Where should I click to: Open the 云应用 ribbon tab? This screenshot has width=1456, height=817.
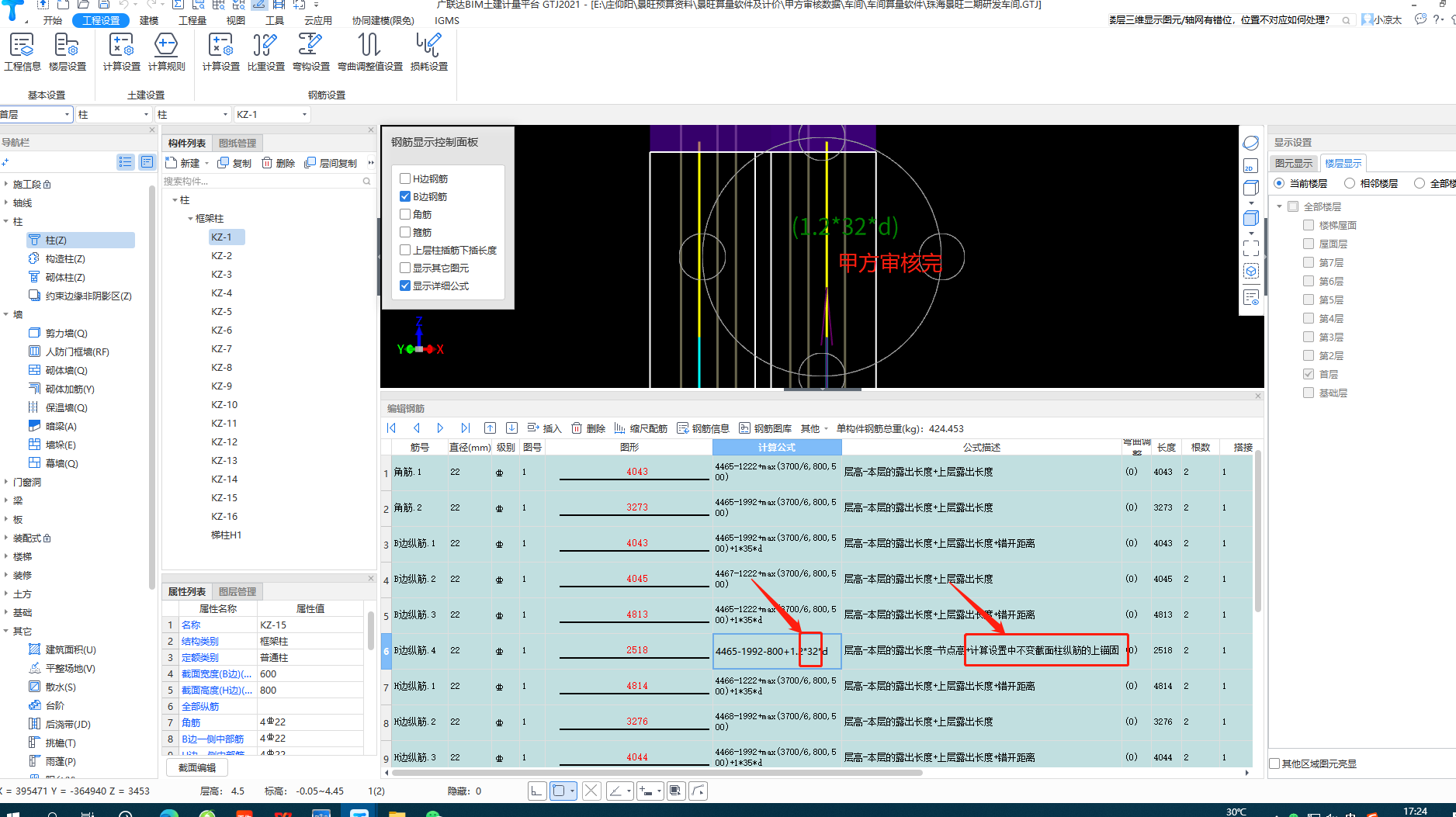coord(318,20)
